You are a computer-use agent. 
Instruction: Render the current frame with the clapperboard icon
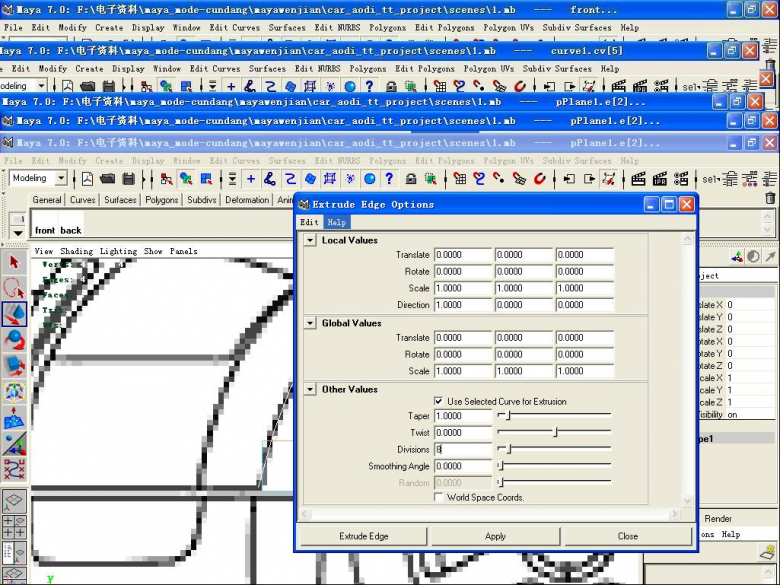coord(638,179)
